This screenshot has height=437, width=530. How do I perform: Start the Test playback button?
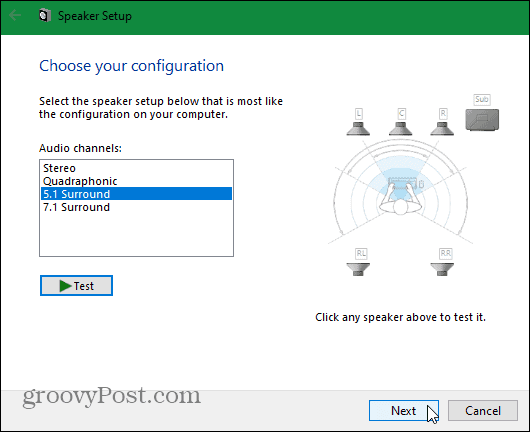76,286
